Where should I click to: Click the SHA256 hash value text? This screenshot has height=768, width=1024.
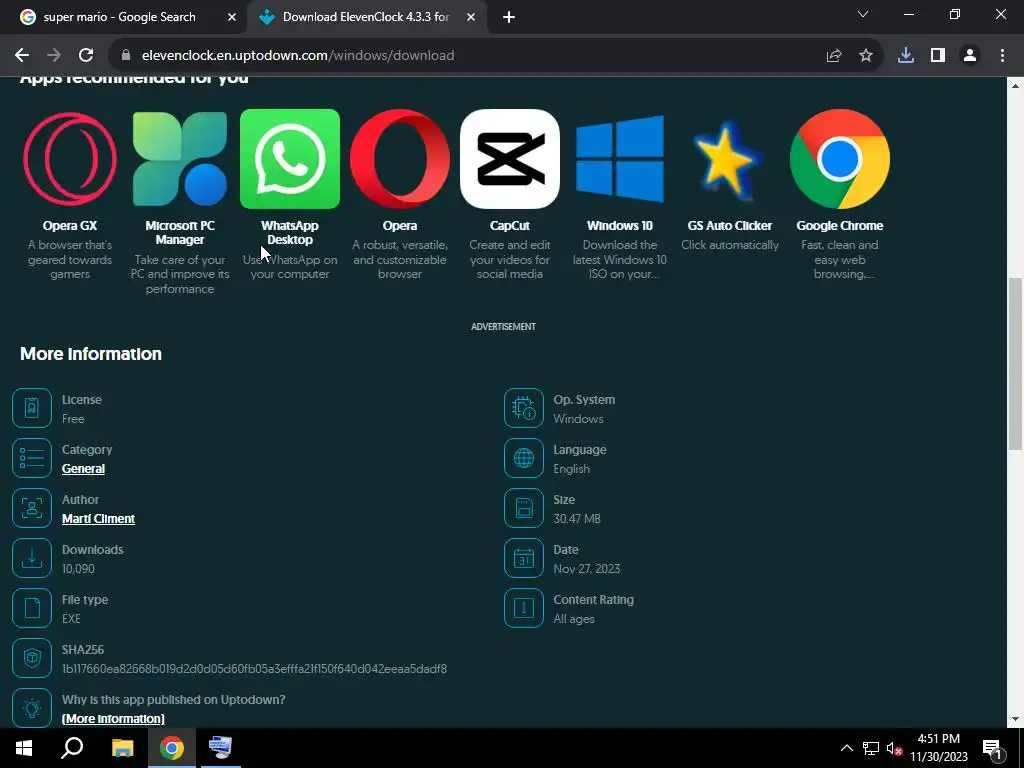(254, 669)
